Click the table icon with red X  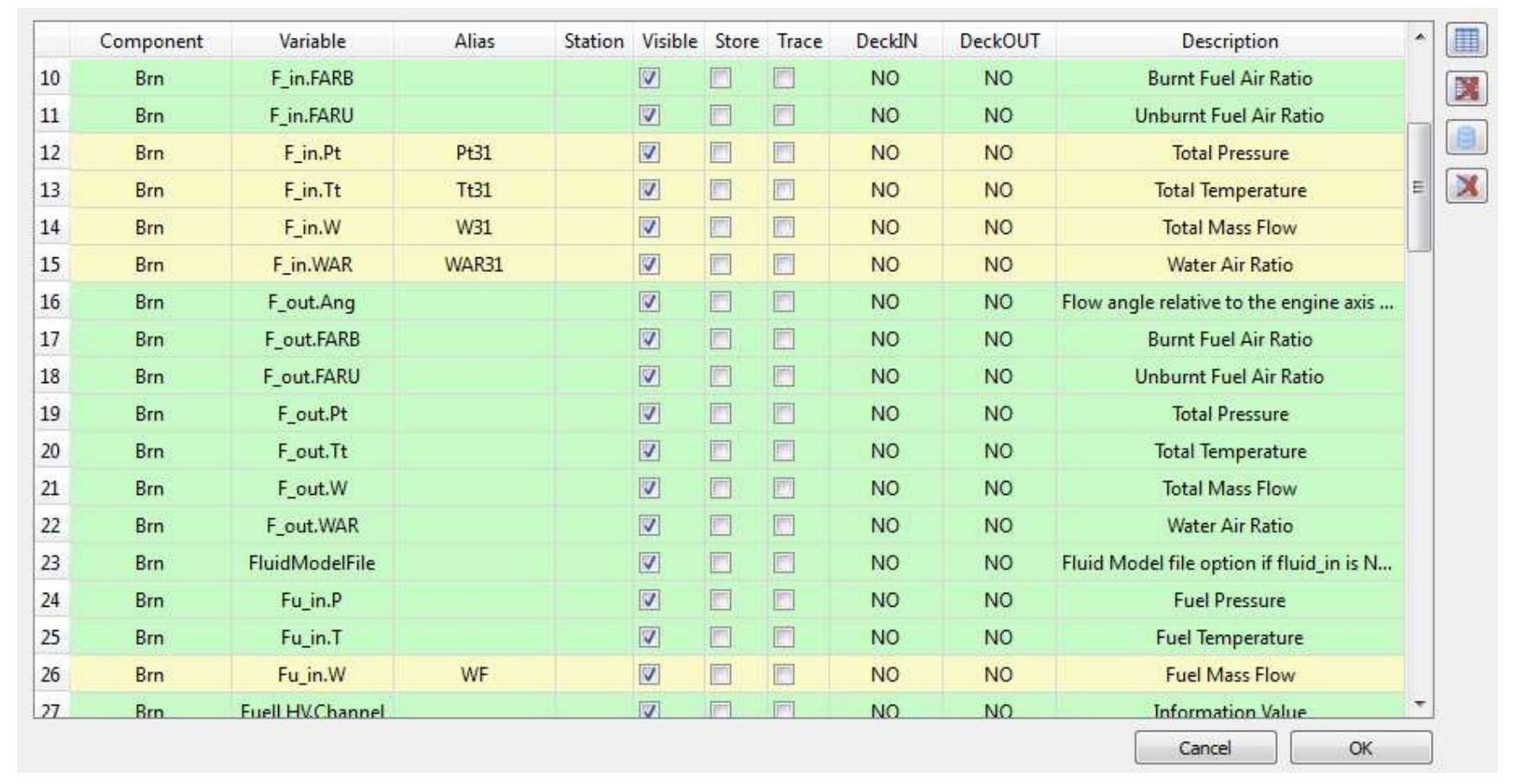tap(1466, 89)
